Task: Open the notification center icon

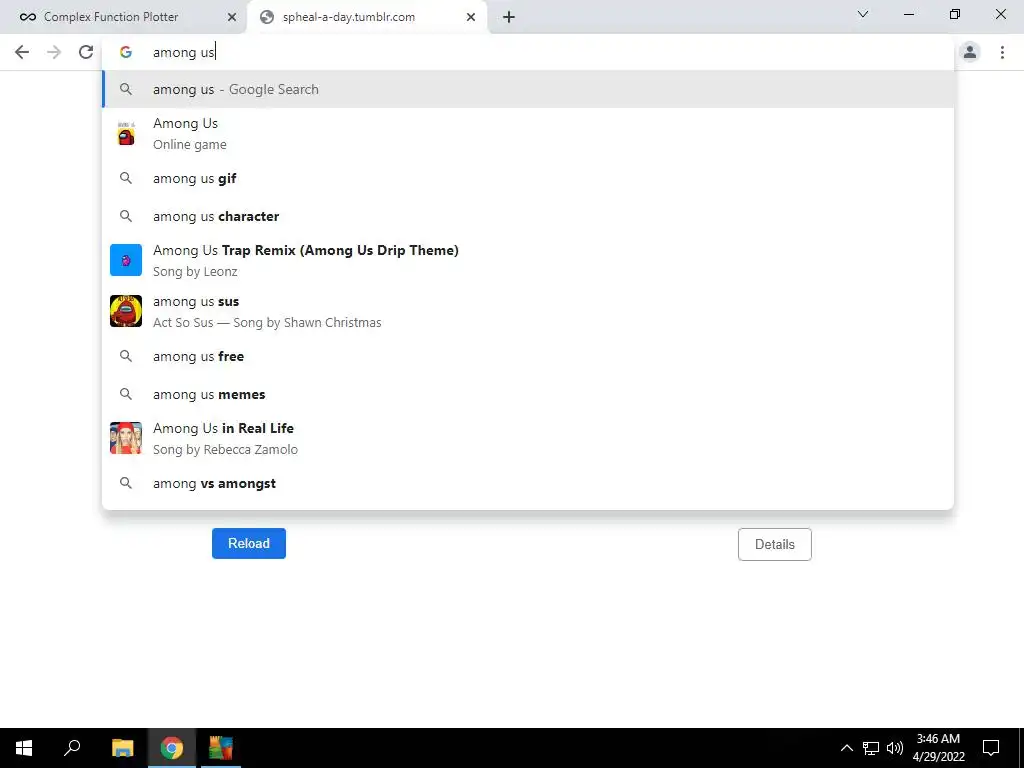Action: coord(991,748)
